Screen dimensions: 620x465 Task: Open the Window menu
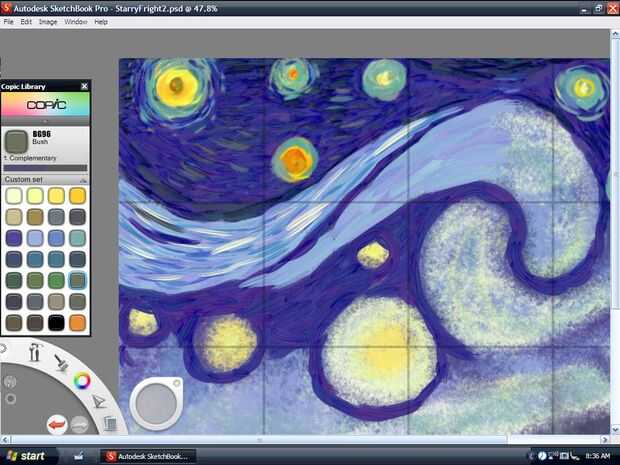coord(76,22)
